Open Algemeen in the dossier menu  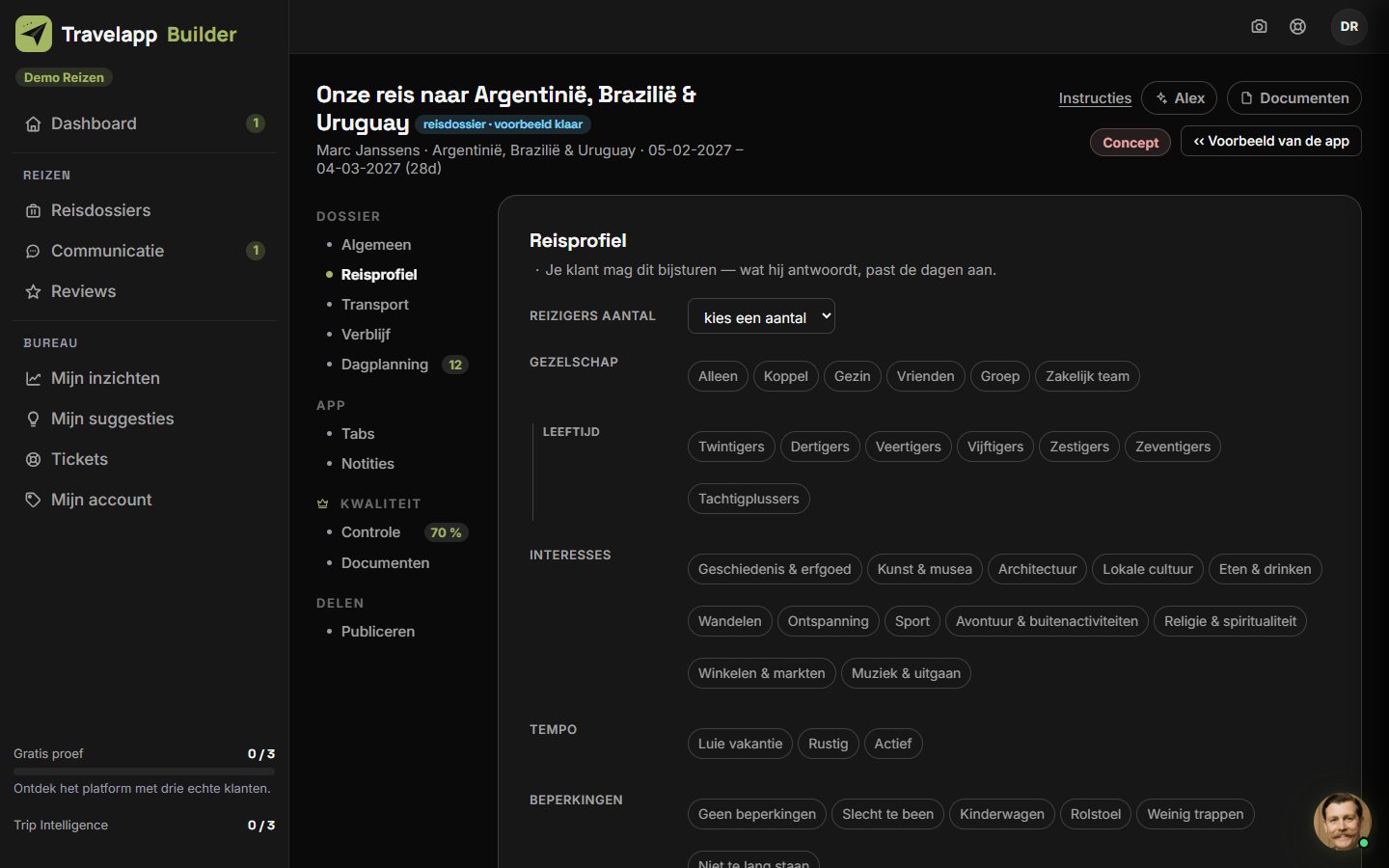click(x=376, y=245)
